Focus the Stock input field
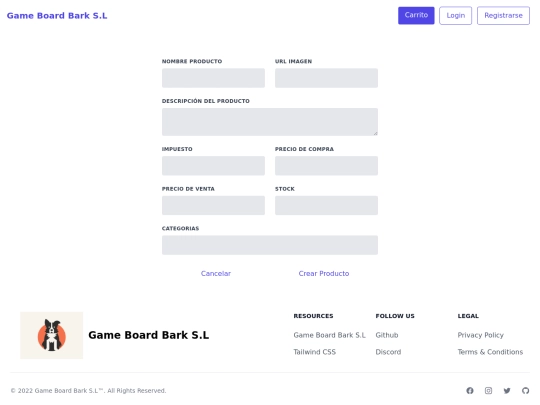540x405 pixels. pos(326,205)
